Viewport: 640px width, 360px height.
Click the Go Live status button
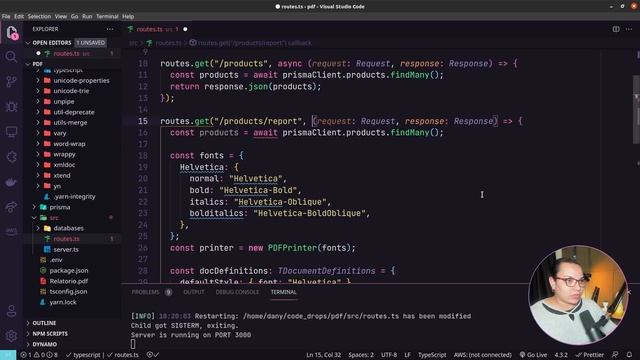pos(533,355)
